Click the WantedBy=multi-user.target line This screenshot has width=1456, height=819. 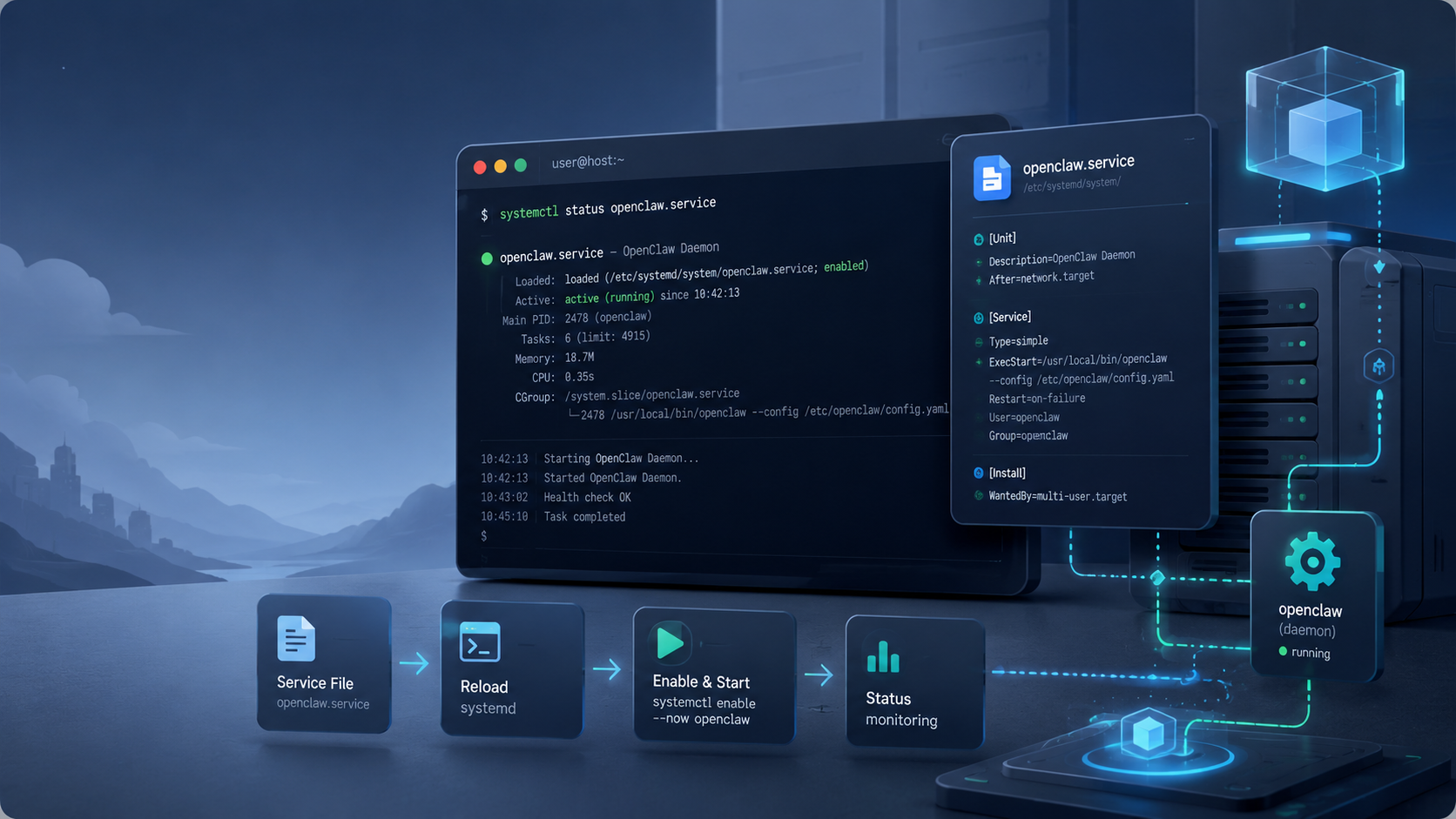[x=1058, y=497]
